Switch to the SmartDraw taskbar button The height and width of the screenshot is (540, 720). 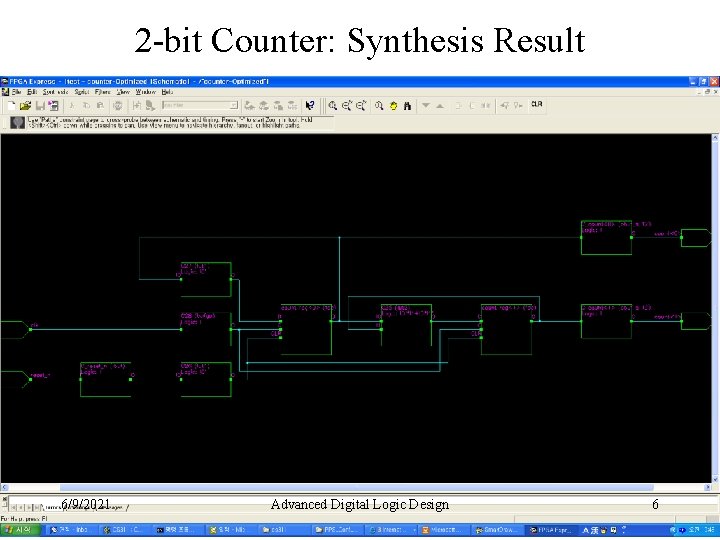[x=498, y=530]
